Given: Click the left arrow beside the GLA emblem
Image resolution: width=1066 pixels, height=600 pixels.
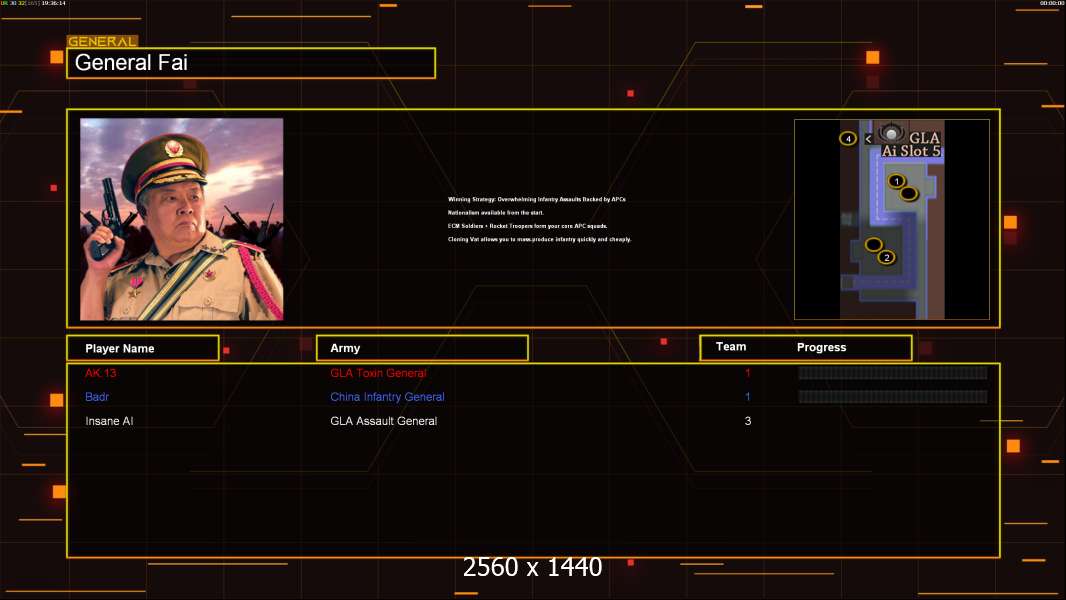Looking at the screenshot, I should click(868, 139).
